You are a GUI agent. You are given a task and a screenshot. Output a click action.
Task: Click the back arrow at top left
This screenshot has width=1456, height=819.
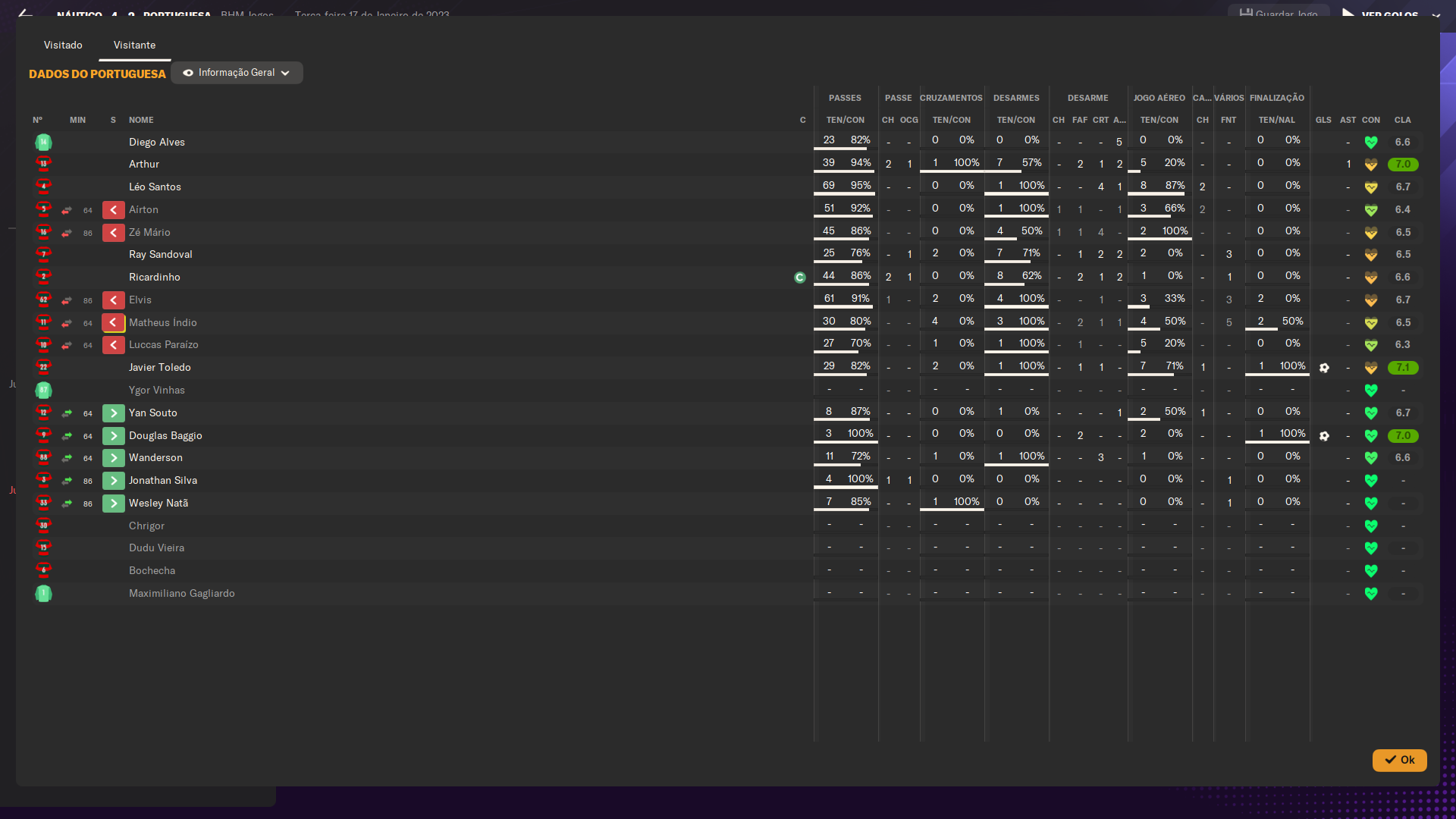(25, 13)
